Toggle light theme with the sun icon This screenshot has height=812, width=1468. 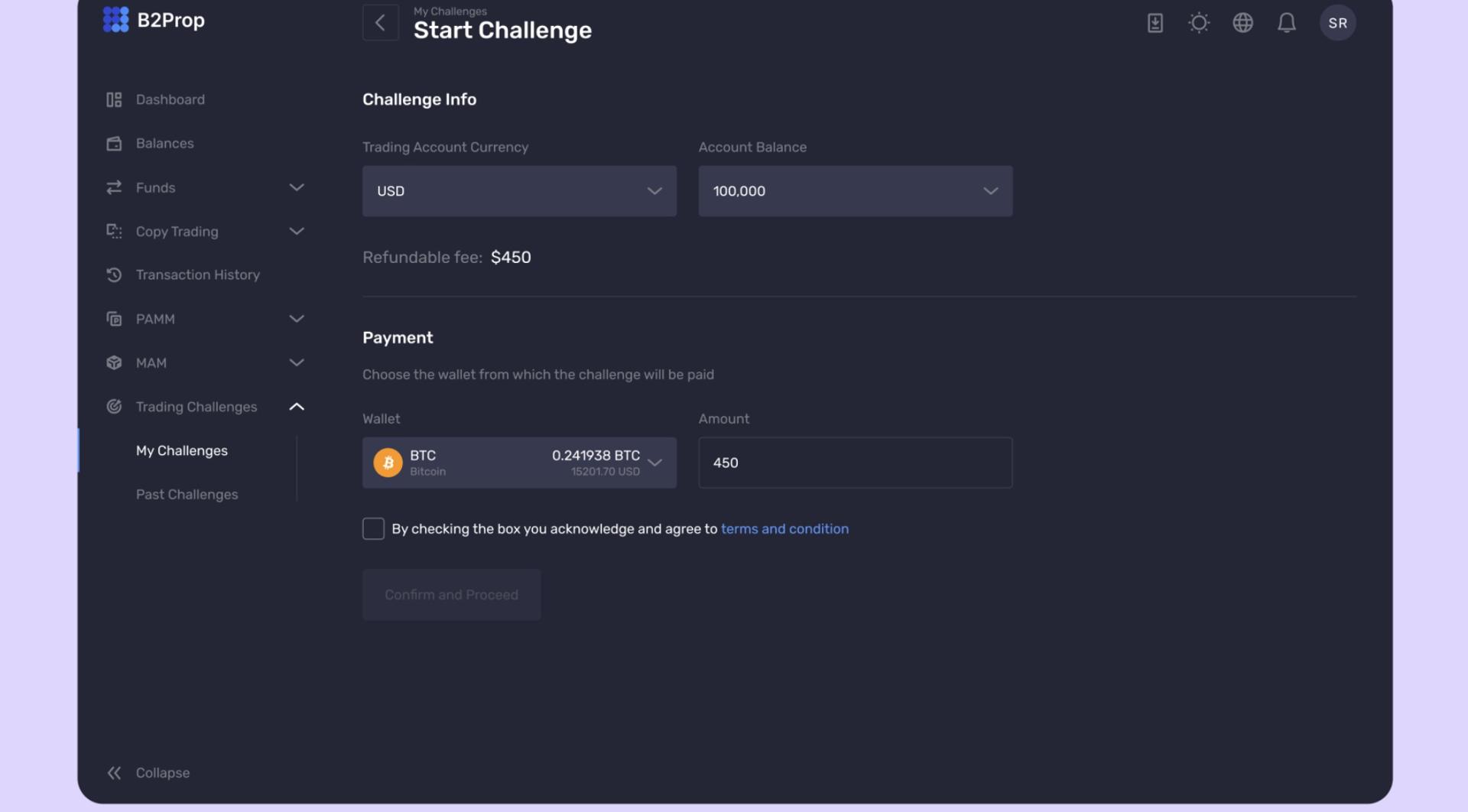coord(1199,23)
